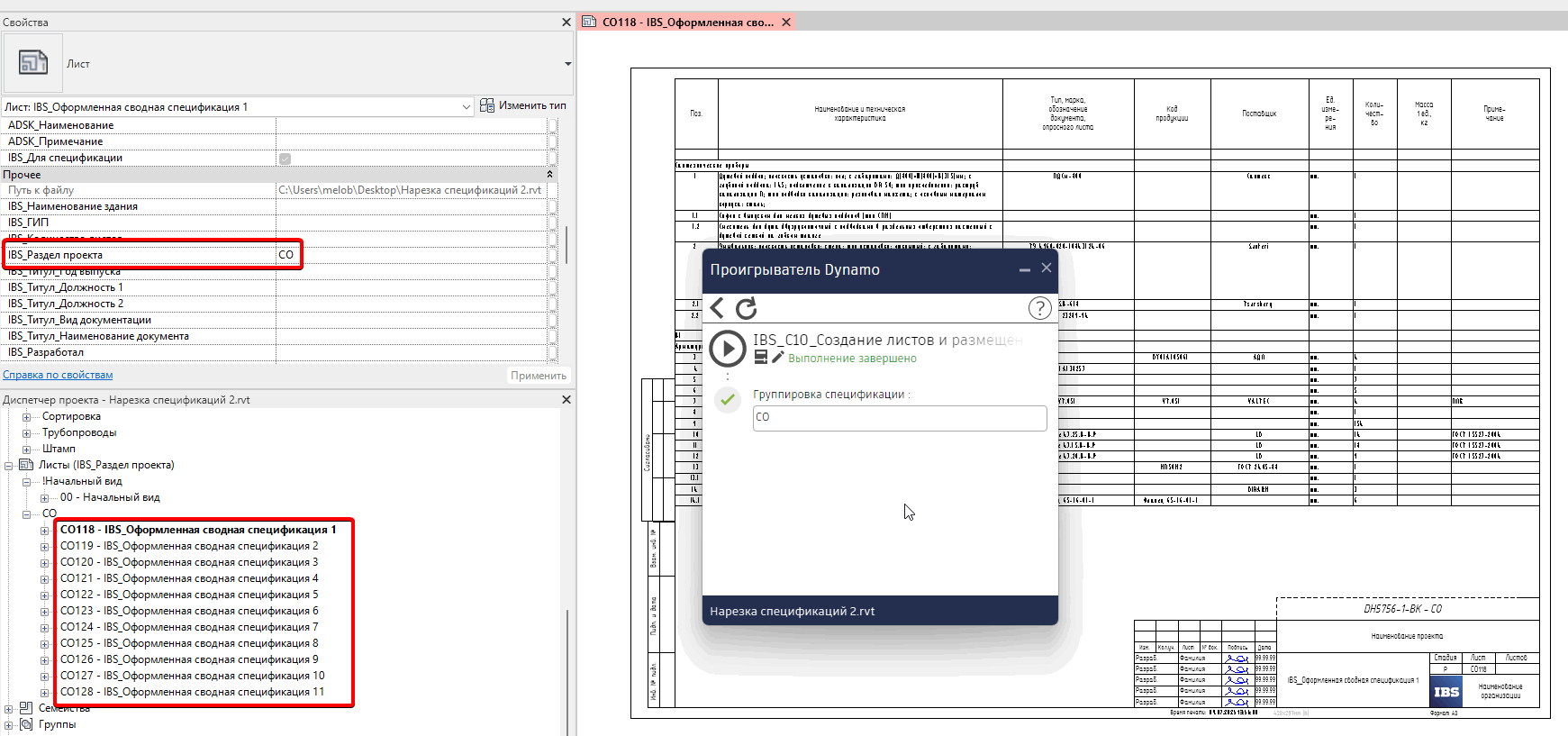Image resolution: width=1568 pixels, height=736 pixels.
Task: Click the Семейства families icon in browser
Action: 26,708
